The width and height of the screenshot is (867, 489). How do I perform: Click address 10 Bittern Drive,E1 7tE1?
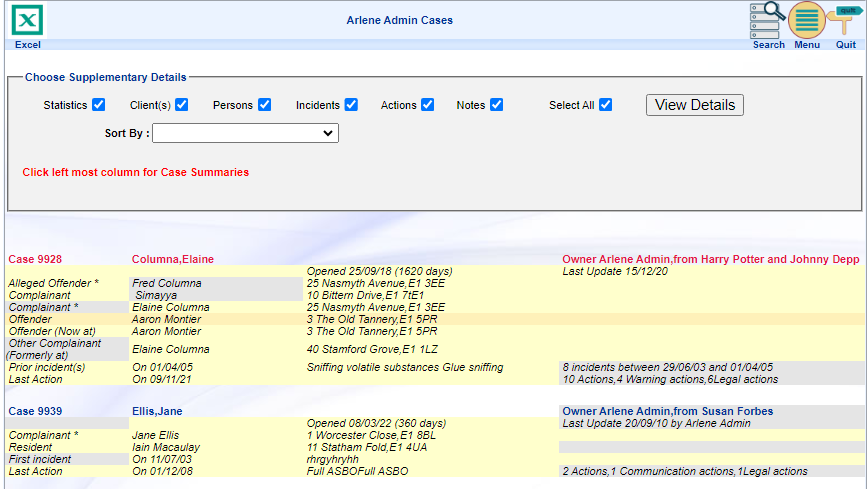tap(365, 295)
